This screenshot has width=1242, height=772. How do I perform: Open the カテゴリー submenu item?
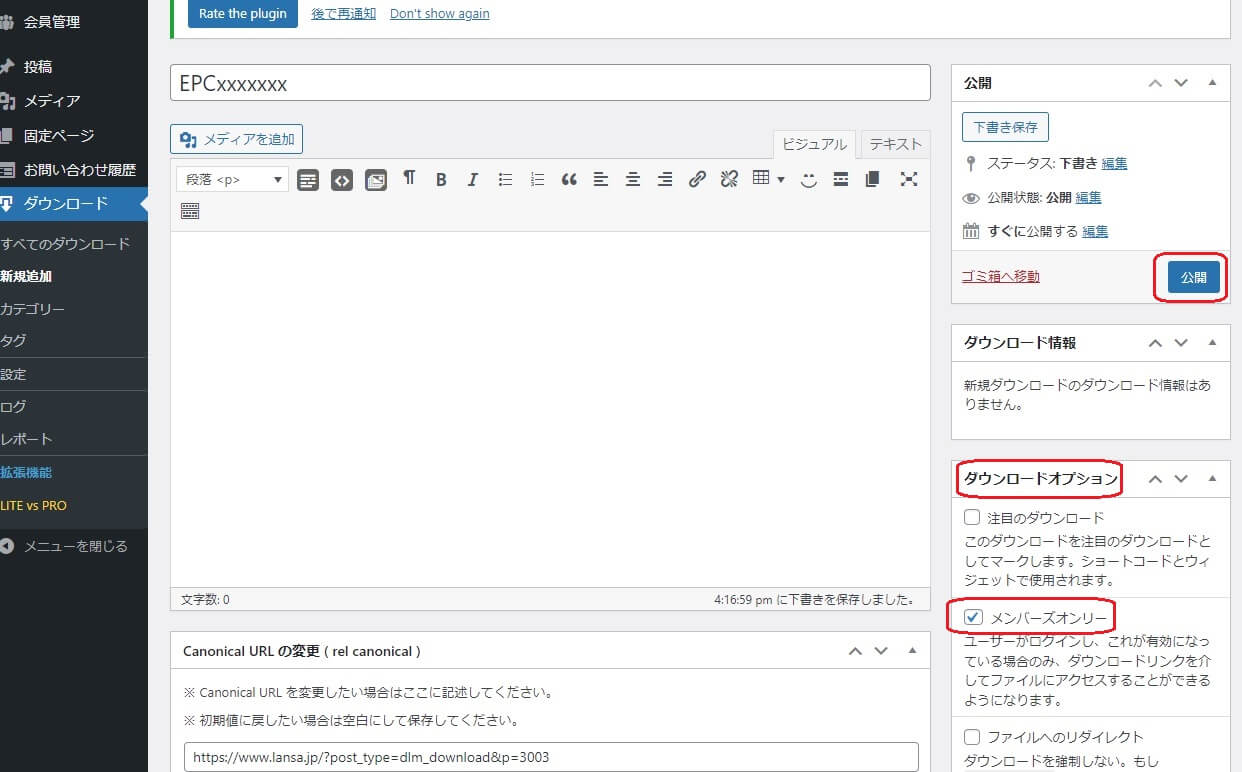pyautogui.click(x=33, y=309)
